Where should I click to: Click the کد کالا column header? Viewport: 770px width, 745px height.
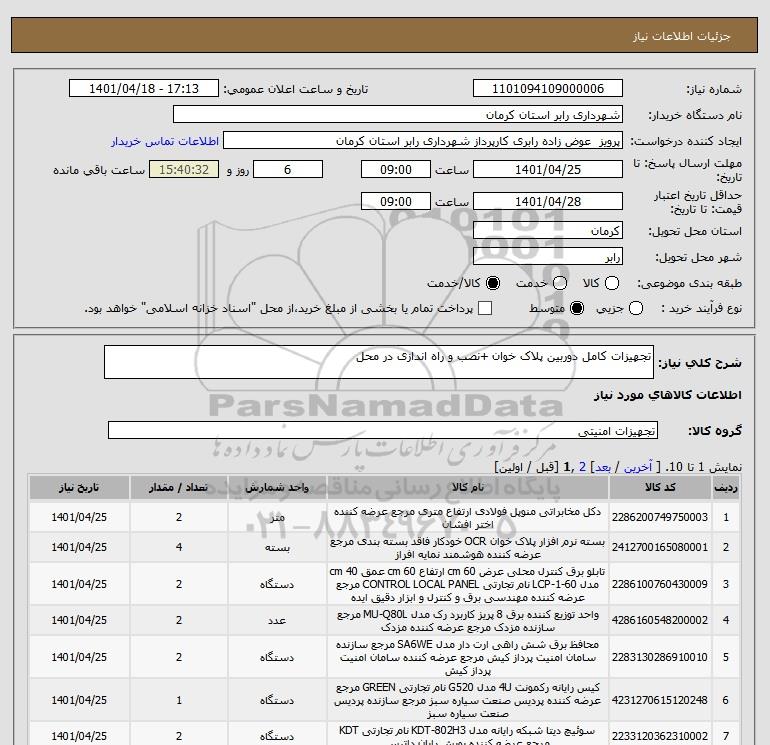tap(660, 487)
